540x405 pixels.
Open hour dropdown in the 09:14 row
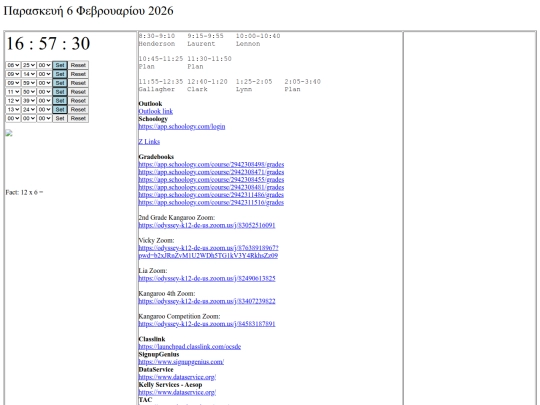(13, 74)
